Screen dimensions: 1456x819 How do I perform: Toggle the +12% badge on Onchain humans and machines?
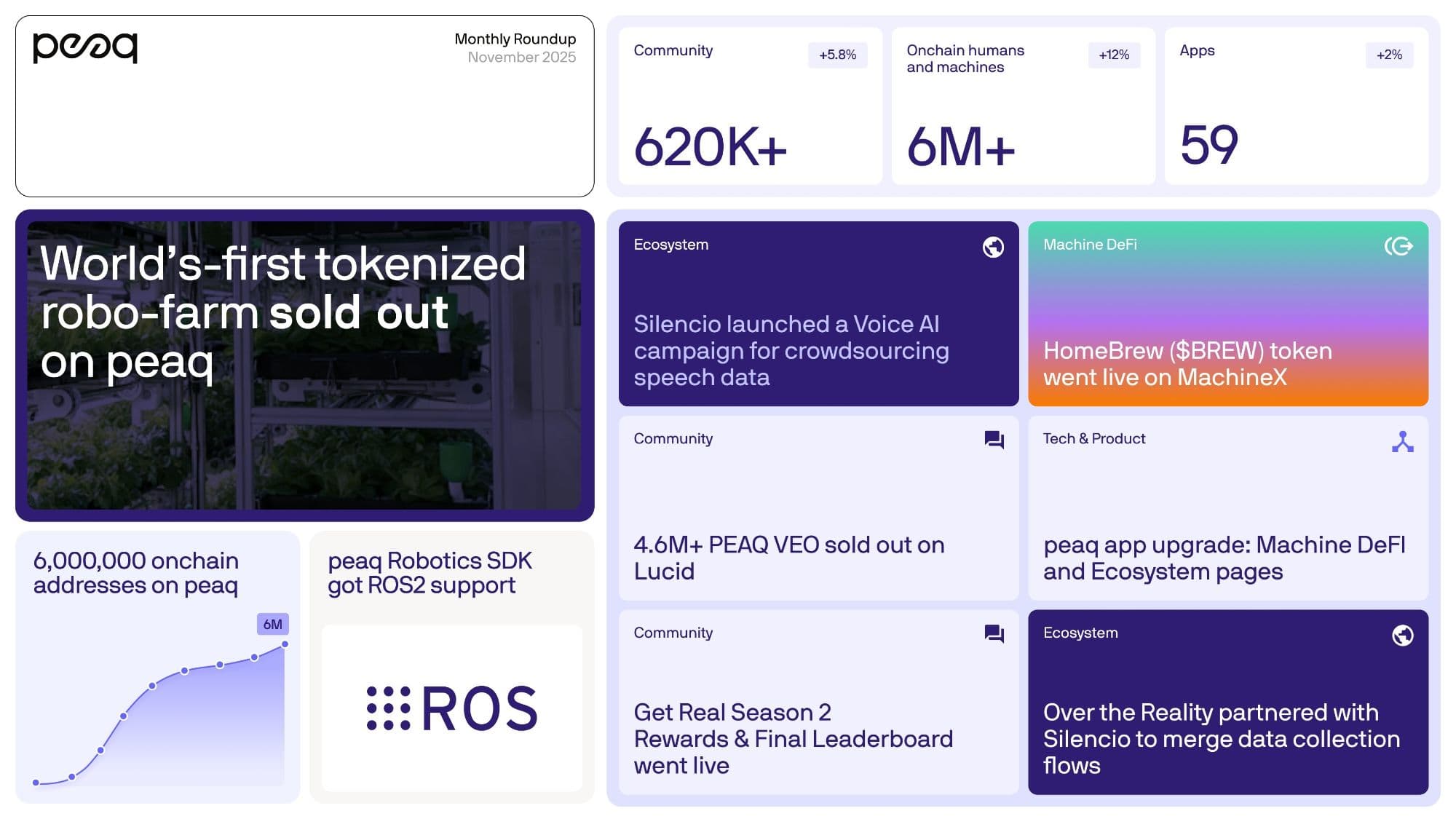pyautogui.click(x=1113, y=55)
